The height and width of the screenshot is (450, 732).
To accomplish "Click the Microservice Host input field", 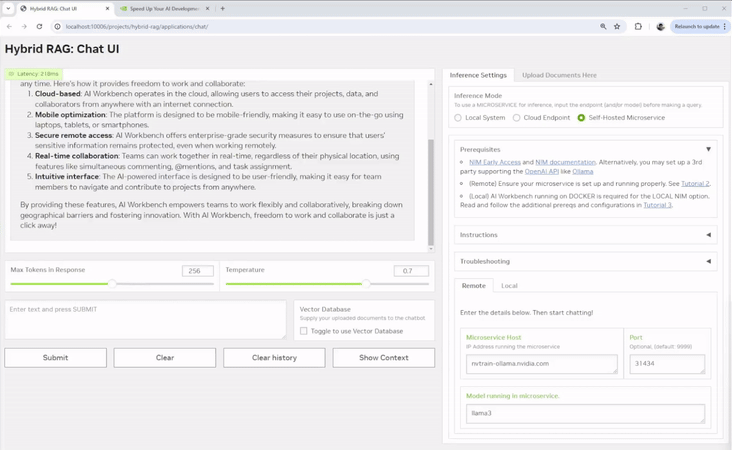I will [542, 364].
